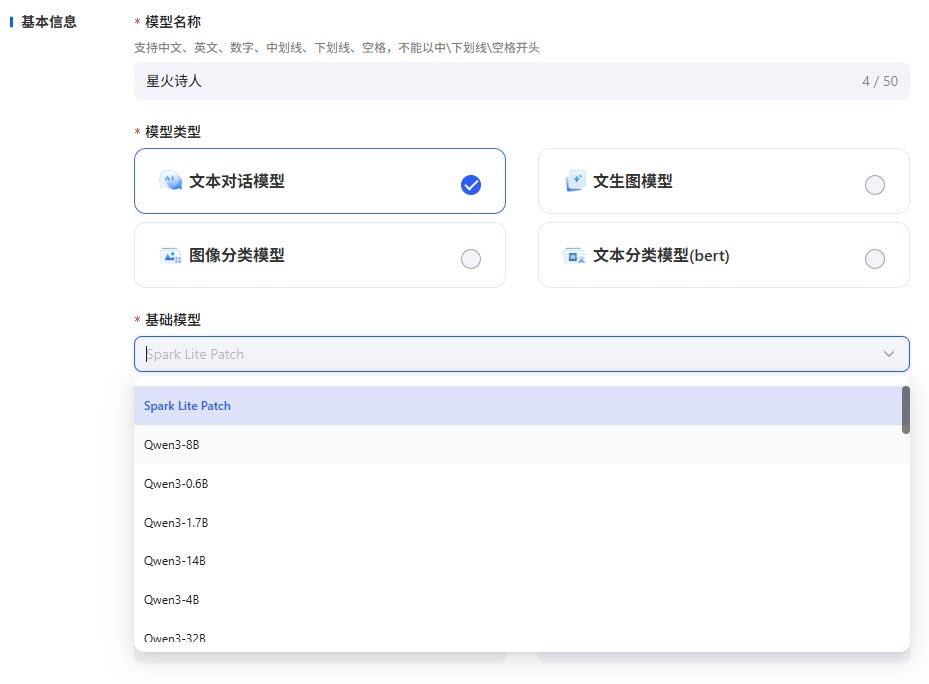Select the 图像分类模型 radio button
Image resolution: width=929 pixels, height=684 pixels.
[471, 258]
